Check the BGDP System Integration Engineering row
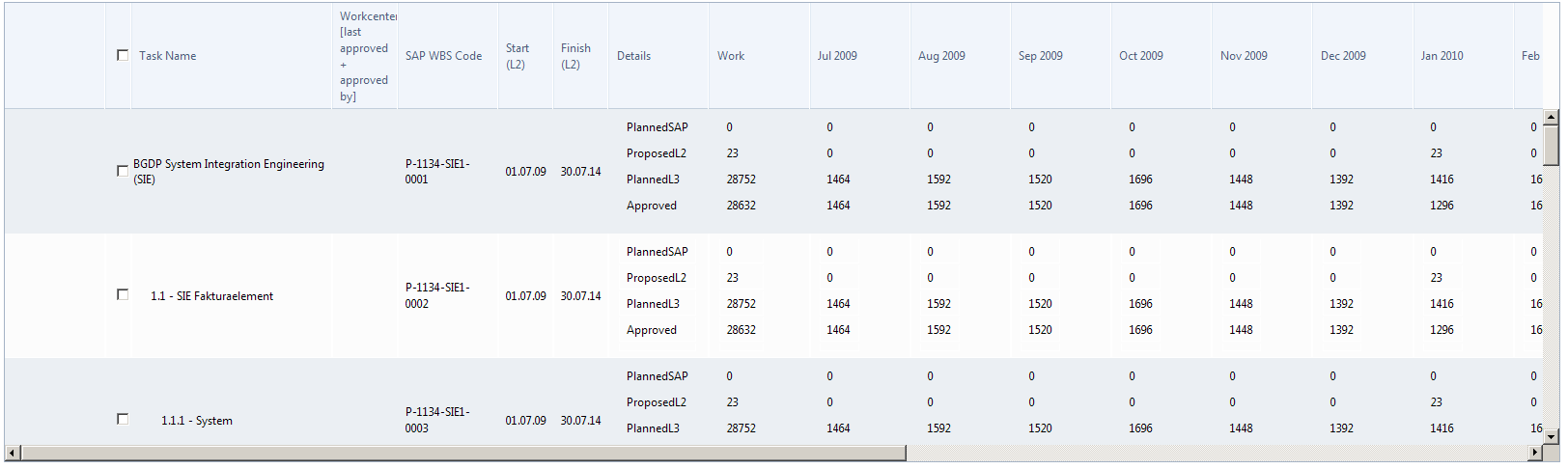 (x=123, y=171)
